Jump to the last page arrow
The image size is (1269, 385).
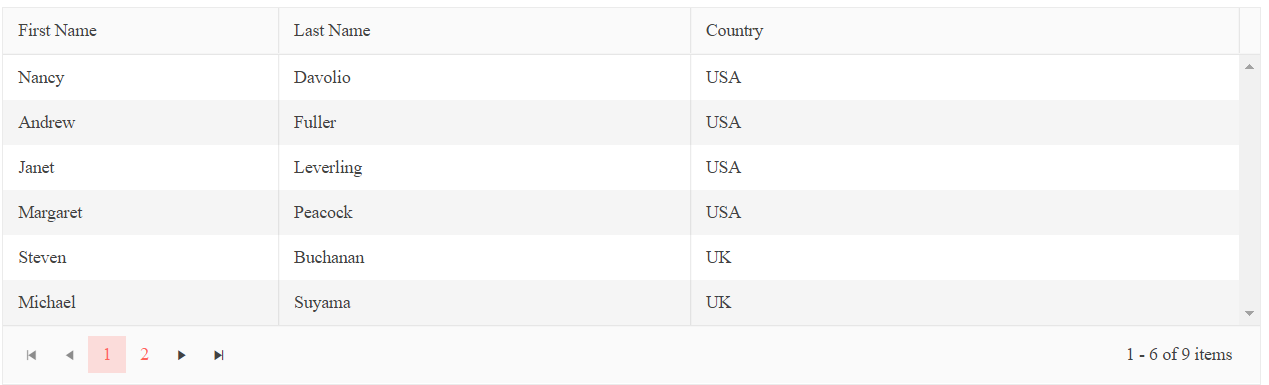[219, 355]
